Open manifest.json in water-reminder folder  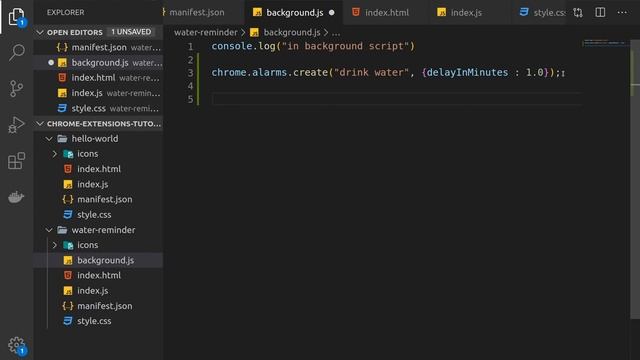point(98,306)
